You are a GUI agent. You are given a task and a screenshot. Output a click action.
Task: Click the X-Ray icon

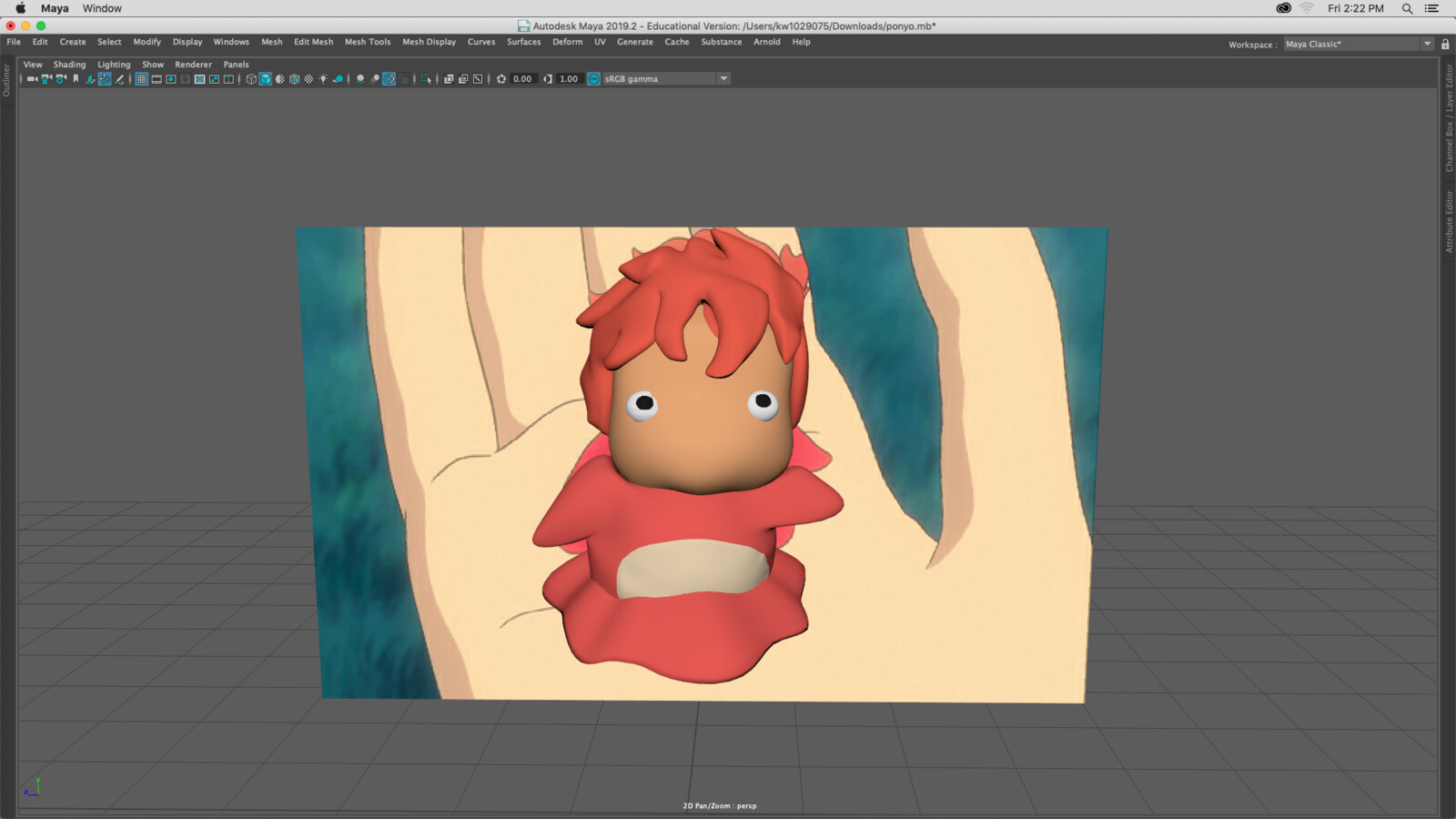(x=449, y=79)
